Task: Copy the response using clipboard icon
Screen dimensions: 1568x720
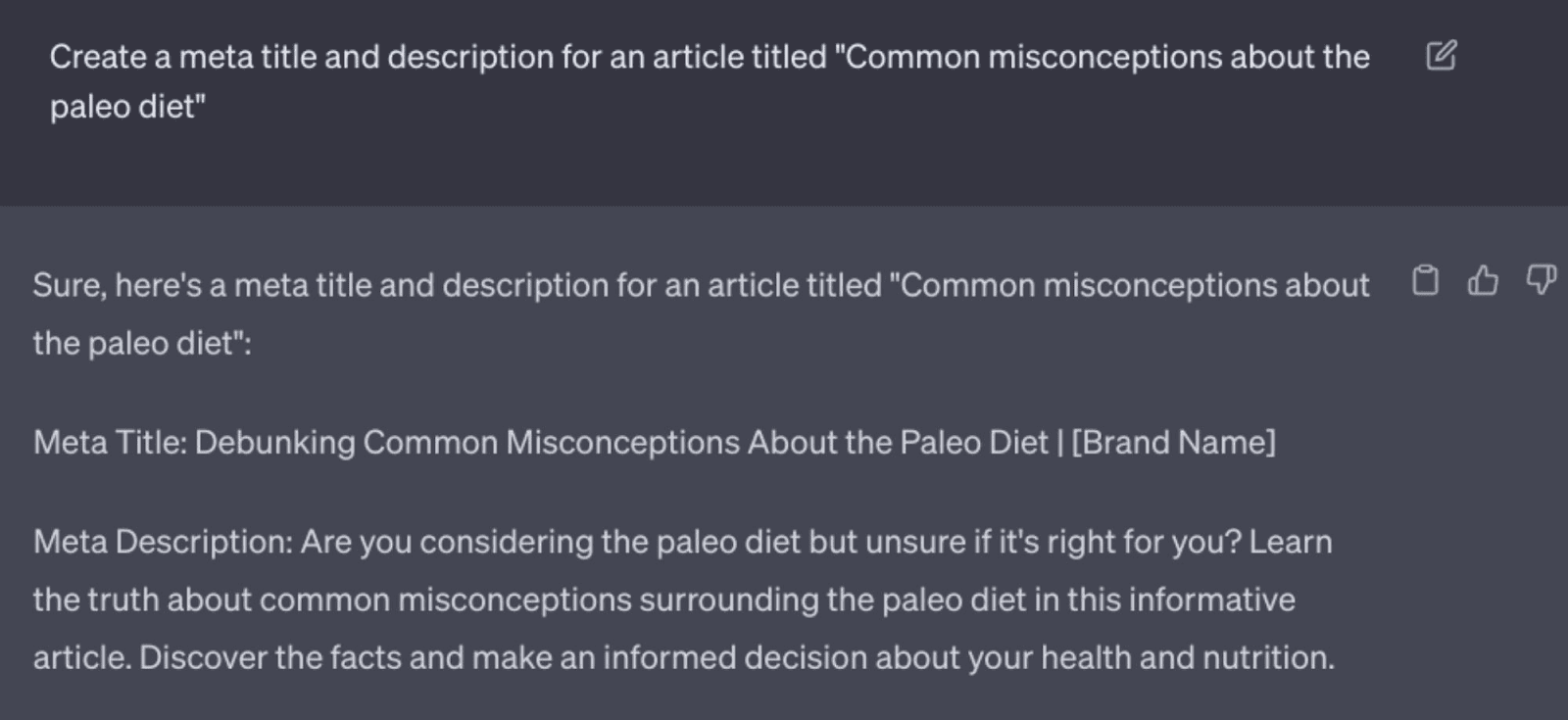Action: coord(1425,281)
